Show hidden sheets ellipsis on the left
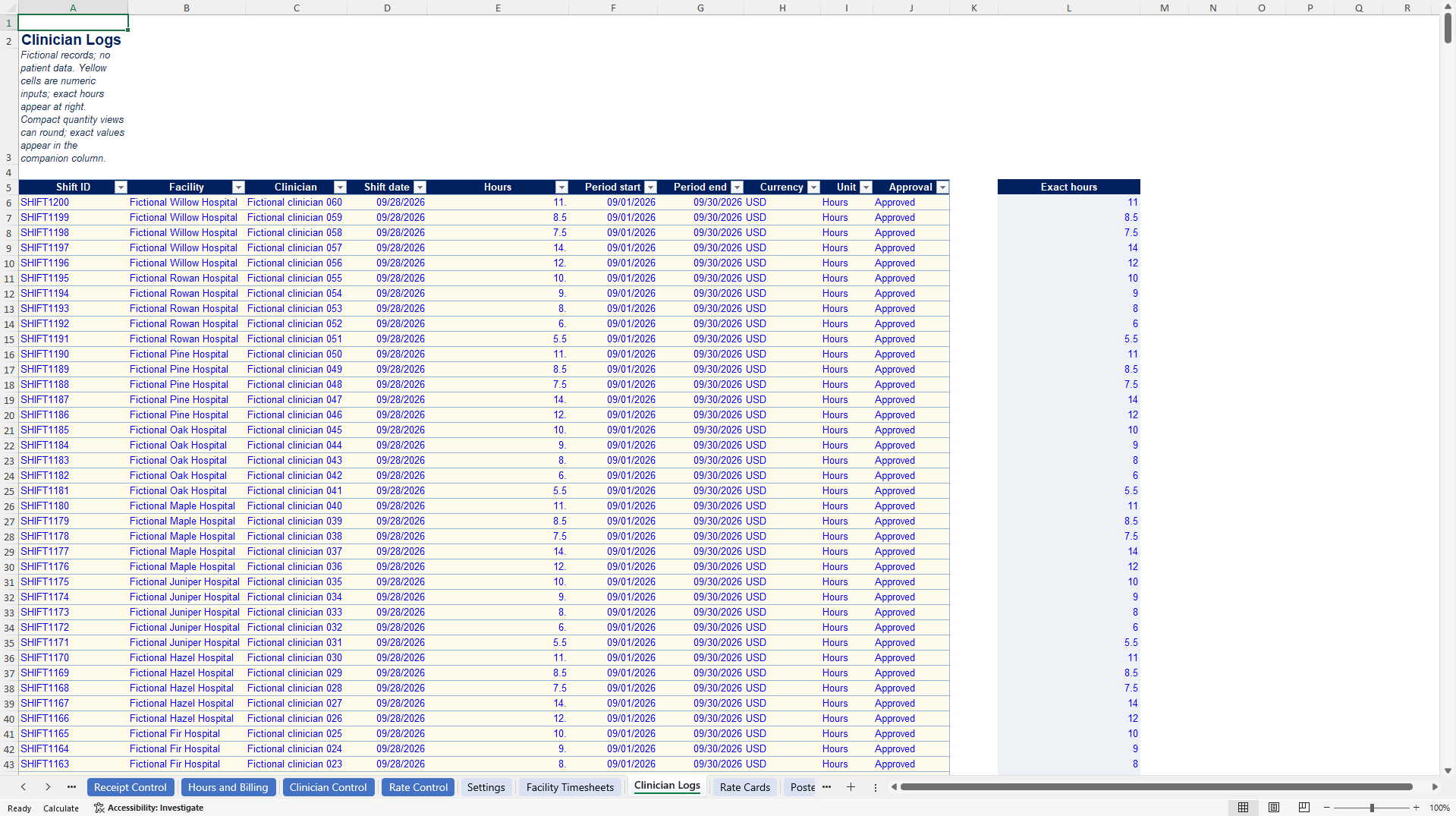 [72, 787]
